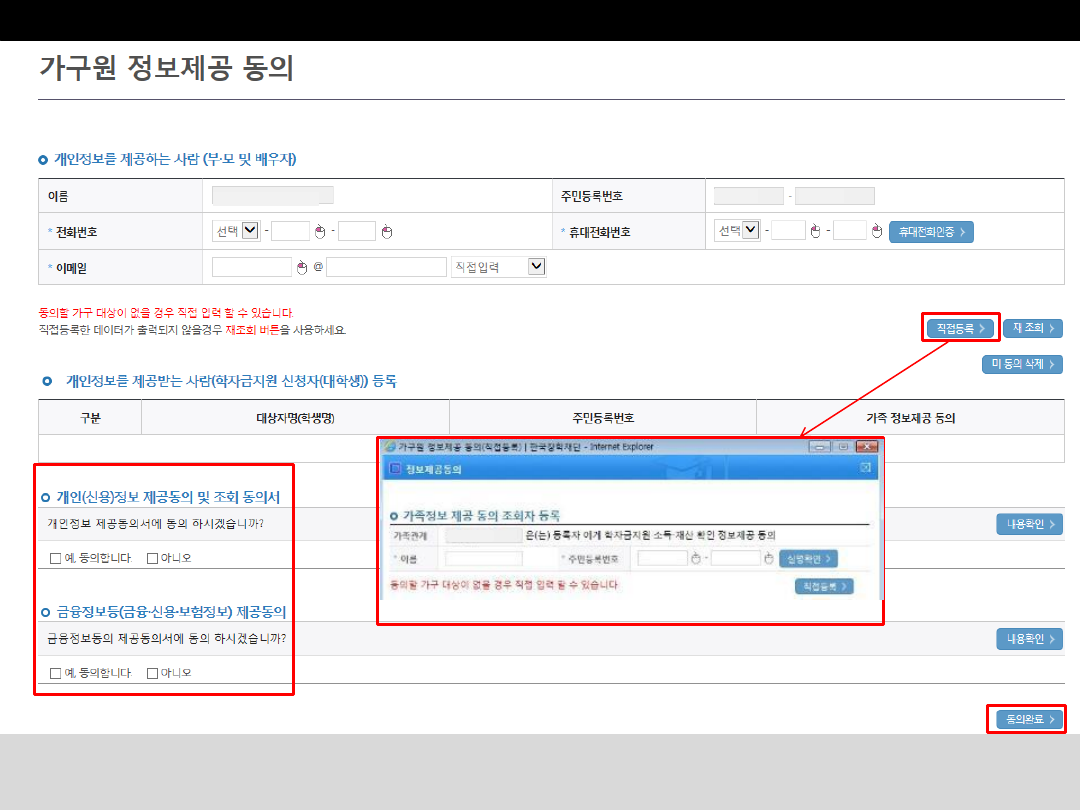Click the mouse icon after the last 전화번호 field
Viewport: 1080px width, 810px height.
coord(387,232)
